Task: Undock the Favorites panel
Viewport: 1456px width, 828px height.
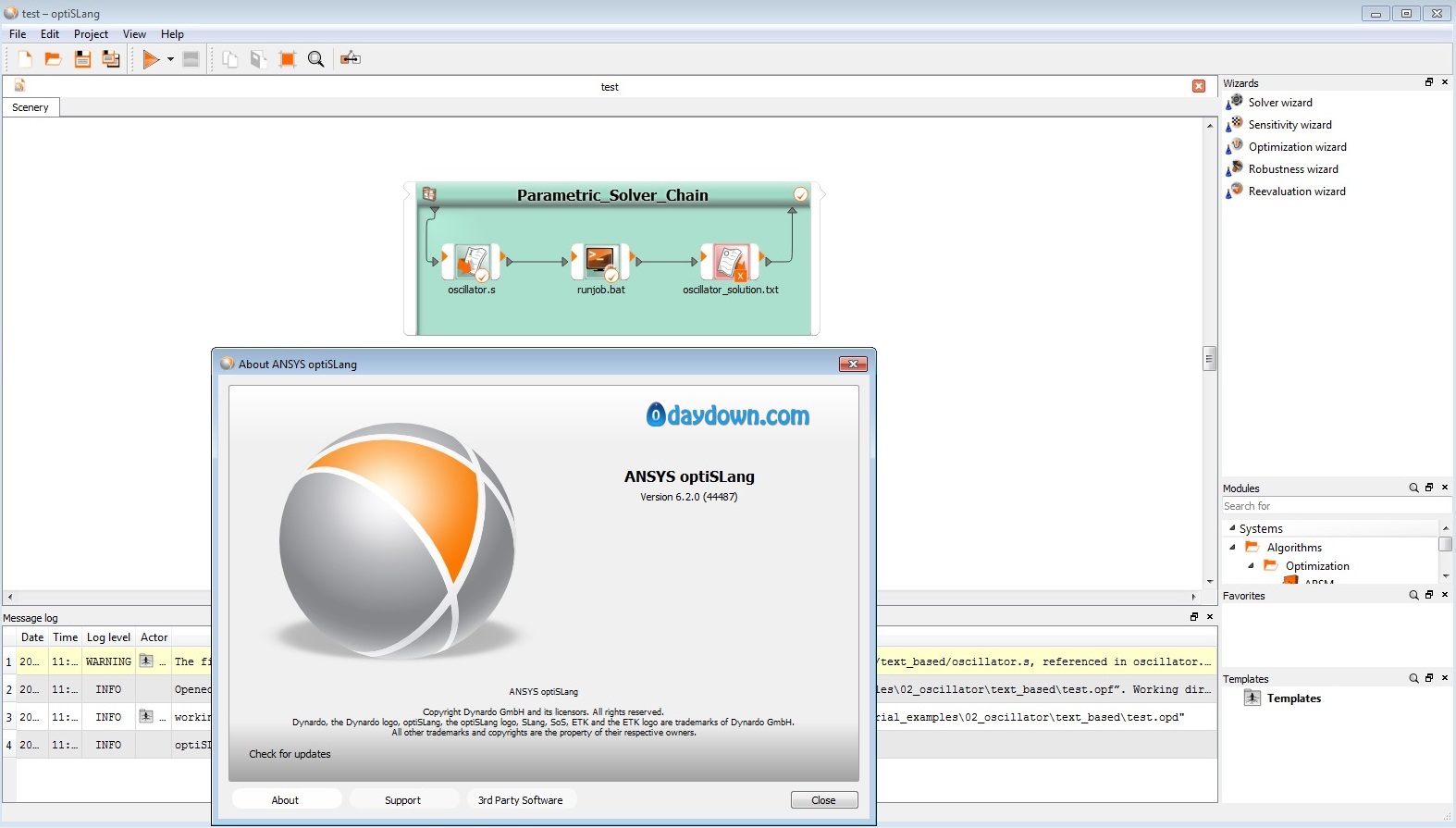Action: 1429,595
